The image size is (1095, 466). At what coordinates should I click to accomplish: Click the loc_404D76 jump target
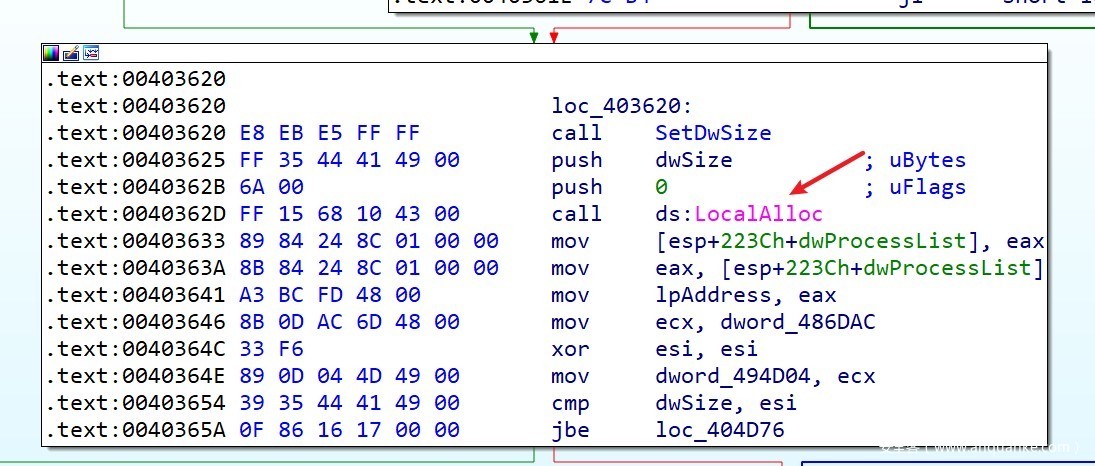[719, 430]
